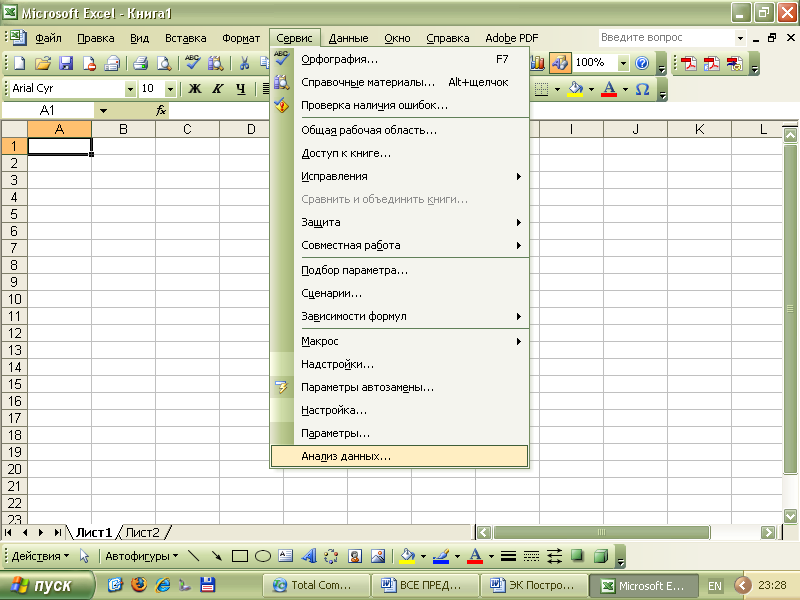Select column header K
This screenshot has height=600, width=800.
coord(699,130)
